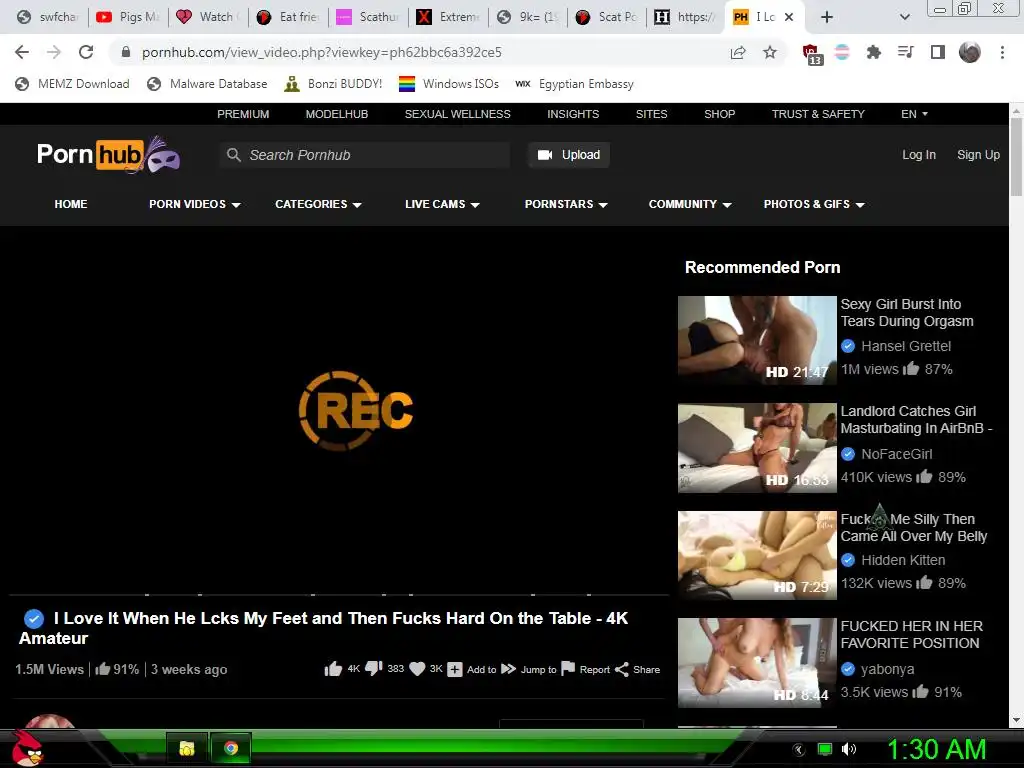Click the site logo in the header
The image size is (1024, 768).
click(108, 155)
